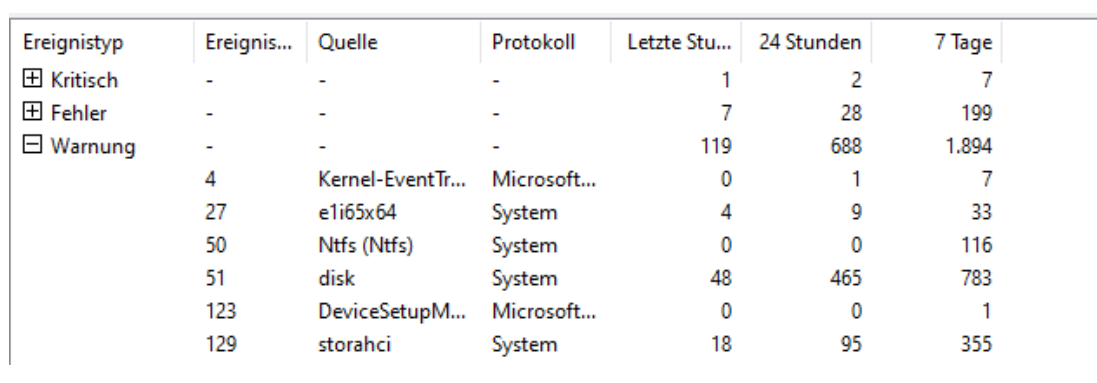Screen dimensions: 1097x383
Task: Sort by 24 Stunden column header
Action: click(810, 42)
